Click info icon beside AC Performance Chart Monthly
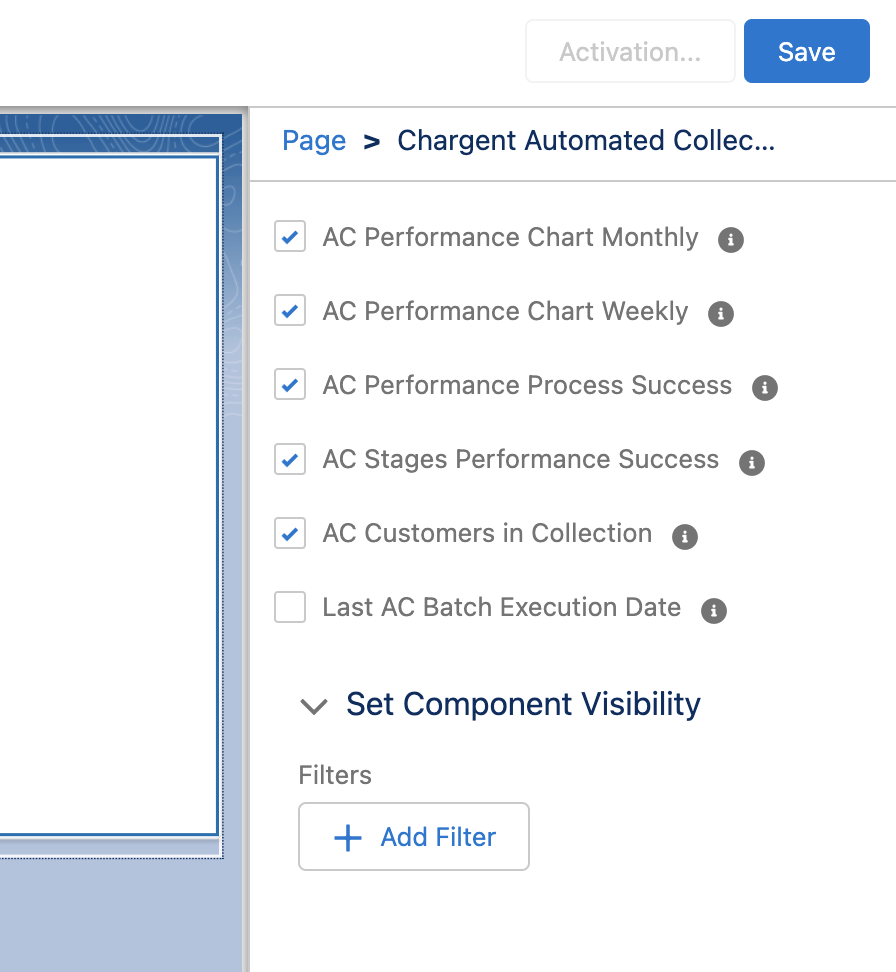Image resolution: width=896 pixels, height=972 pixels. [x=730, y=239]
